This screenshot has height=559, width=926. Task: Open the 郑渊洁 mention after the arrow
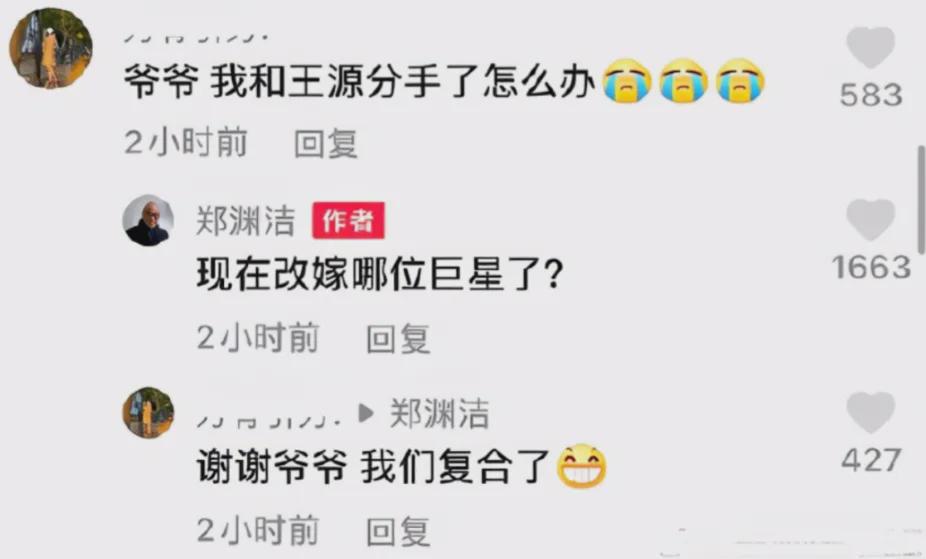point(439,413)
